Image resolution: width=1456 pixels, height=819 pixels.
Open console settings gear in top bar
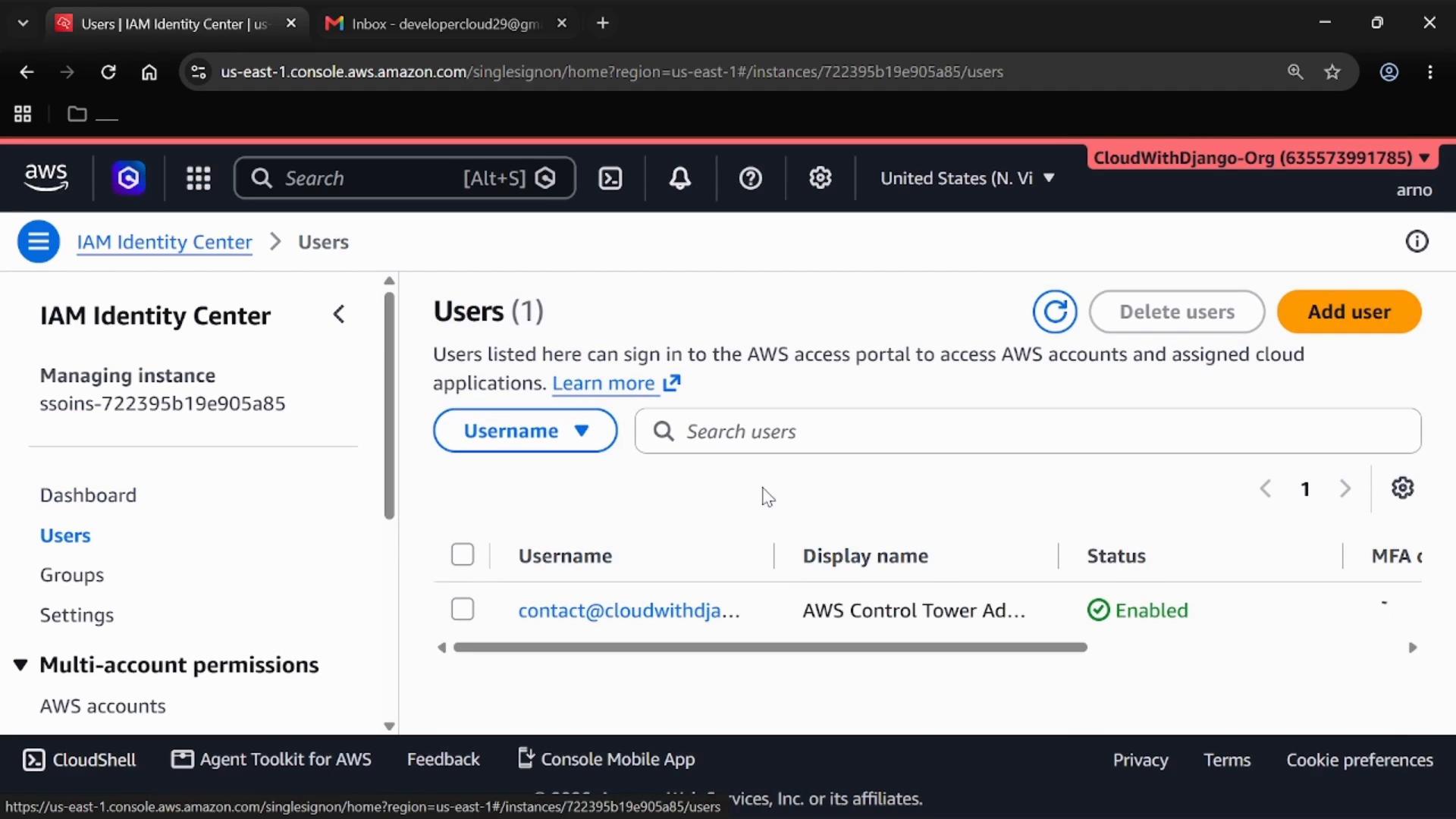tap(821, 178)
